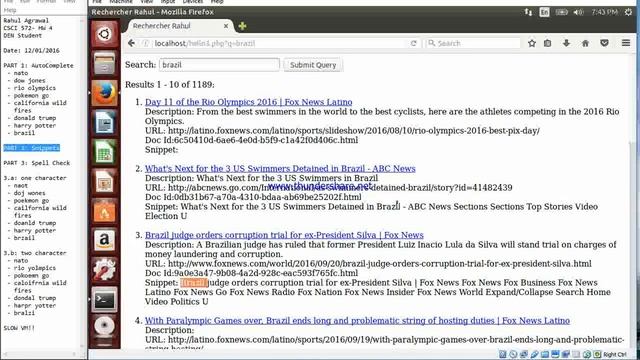Screen dimensions: 640x360
Task: Click highlighted PART 2: Snippets line in editor
Action: tap(31, 148)
